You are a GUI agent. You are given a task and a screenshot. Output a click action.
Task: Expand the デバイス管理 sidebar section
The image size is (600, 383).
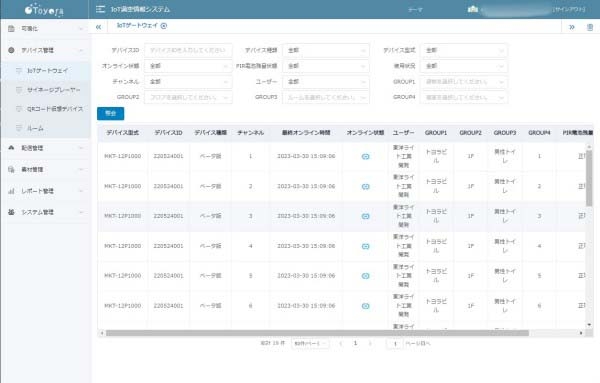click(45, 50)
